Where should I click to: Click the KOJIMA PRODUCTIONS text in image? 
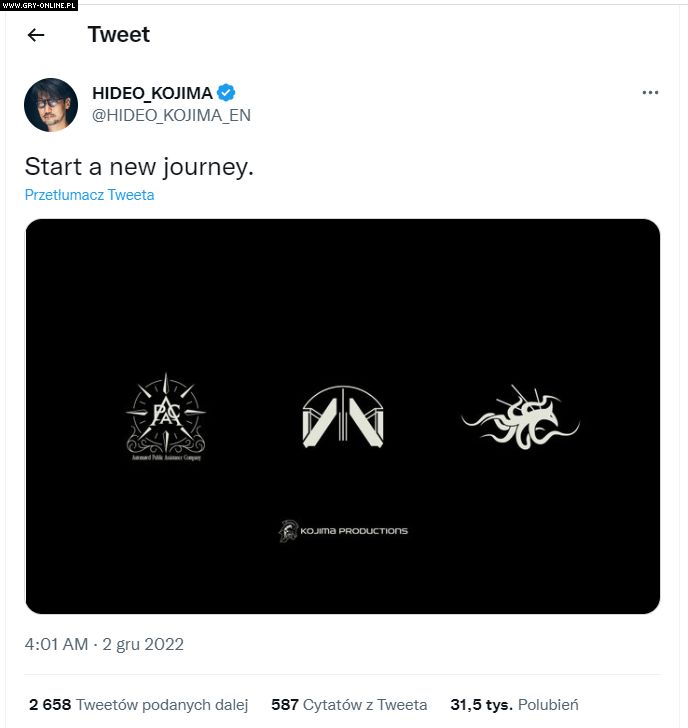point(355,531)
